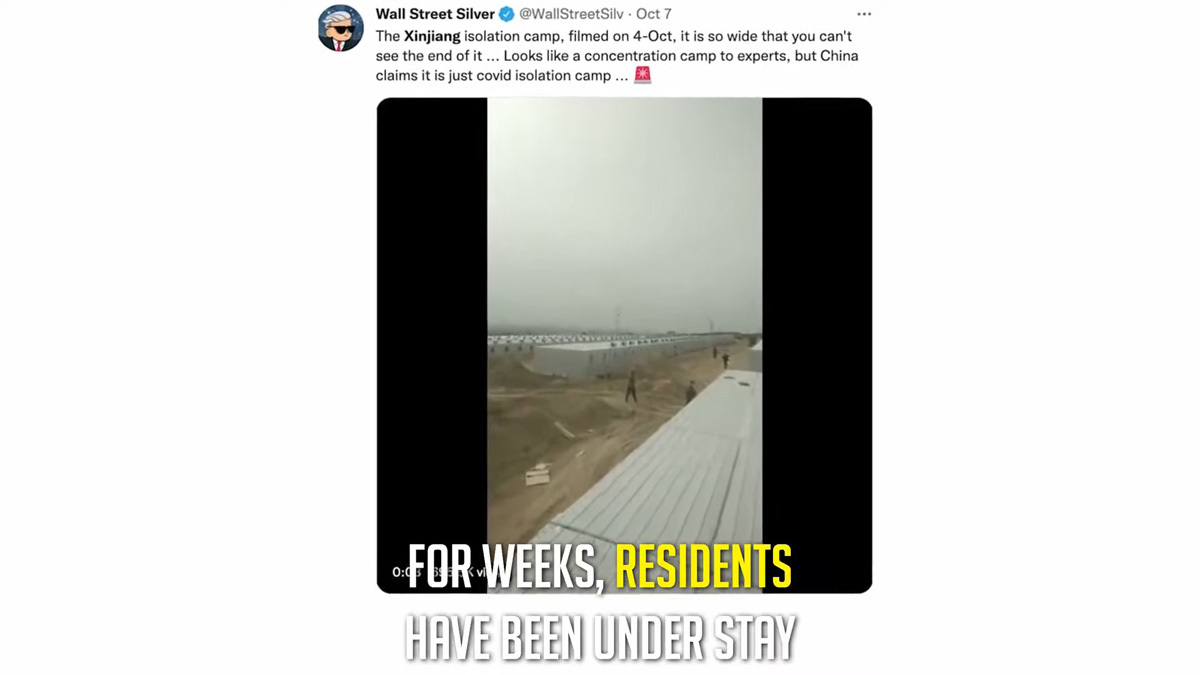Open the @WallStreetSilv handle link
1200x675 pixels.
tap(571, 14)
